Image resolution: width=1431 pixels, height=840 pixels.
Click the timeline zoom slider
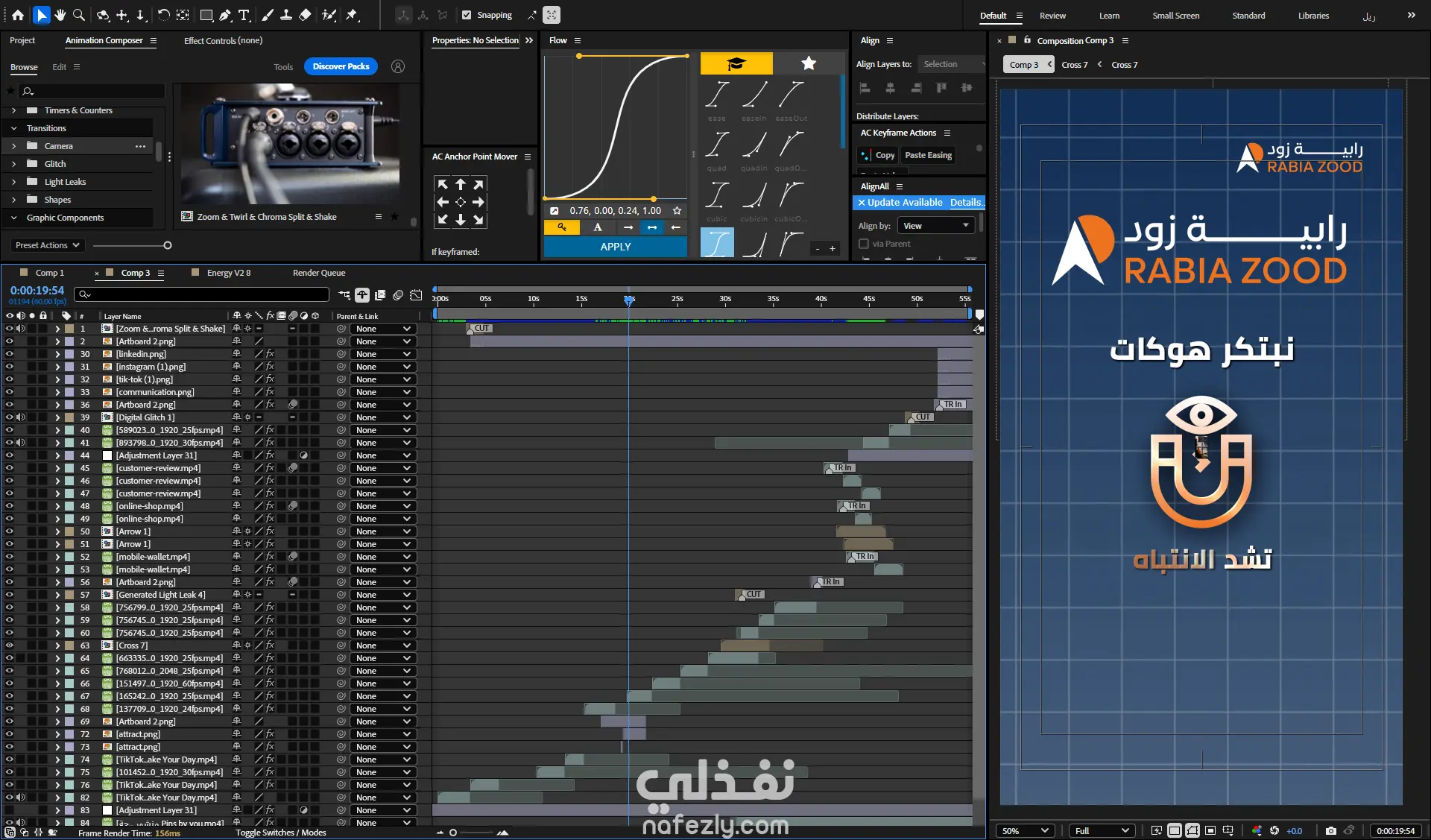pyautogui.click(x=453, y=833)
